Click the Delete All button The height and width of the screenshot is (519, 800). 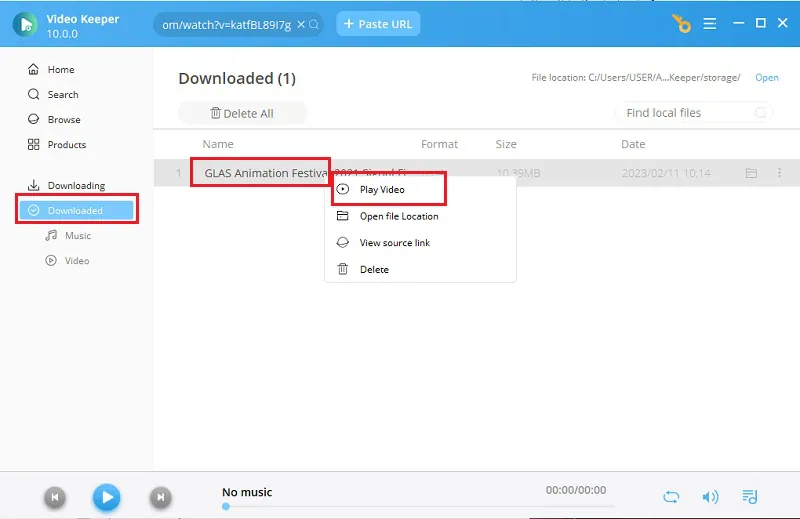(242, 113)
